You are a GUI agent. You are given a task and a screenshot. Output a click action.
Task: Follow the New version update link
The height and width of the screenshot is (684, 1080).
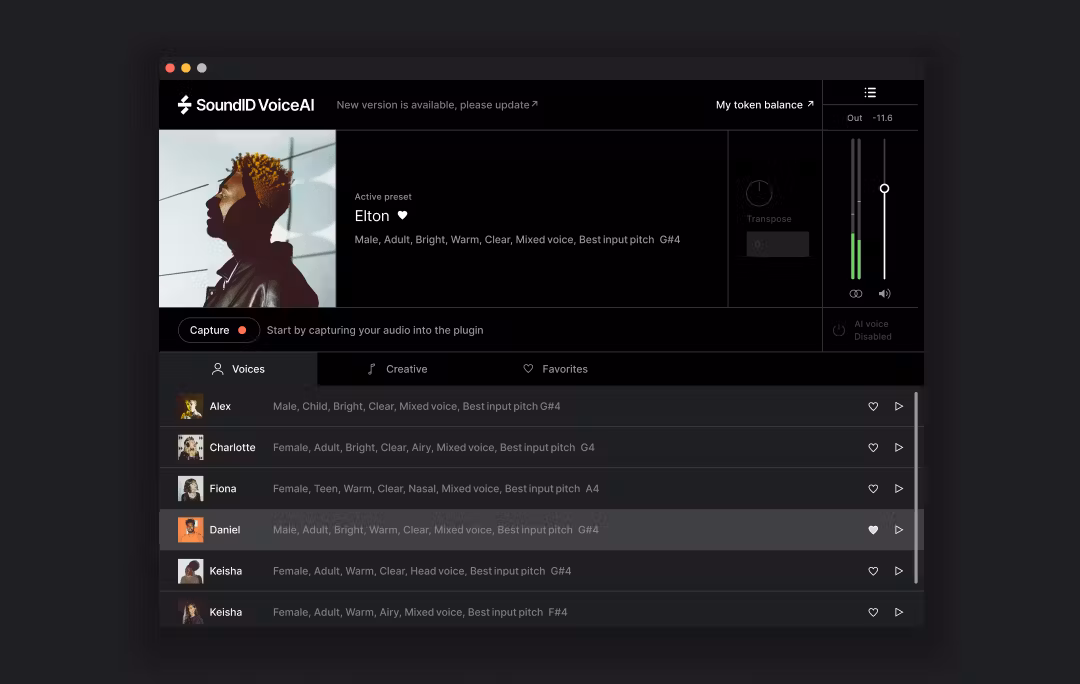(x=437, y=104)
